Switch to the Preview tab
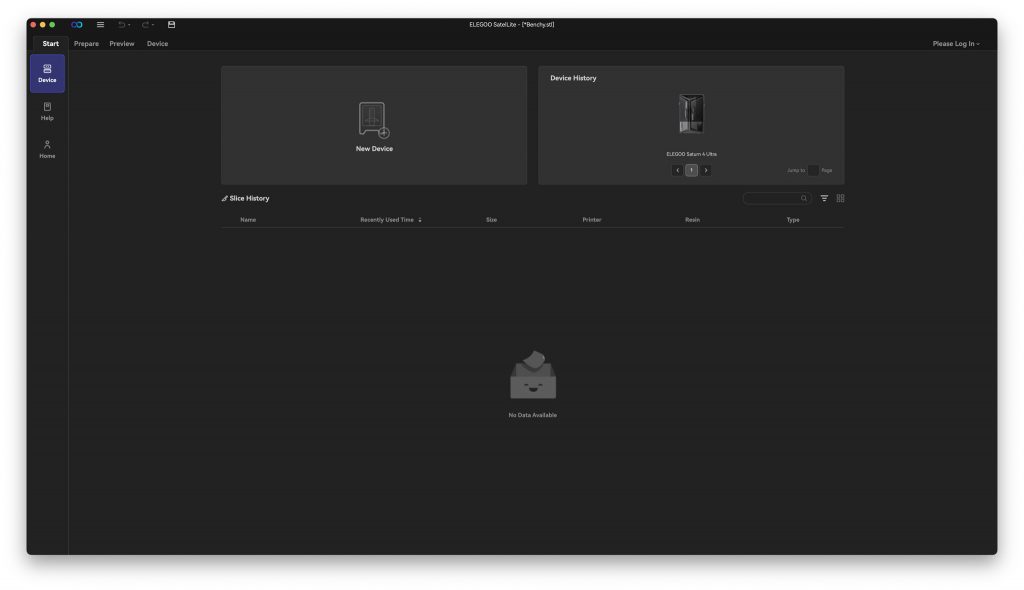The height and width of the screenshot is (590, 1024). (x=122, y=44)
